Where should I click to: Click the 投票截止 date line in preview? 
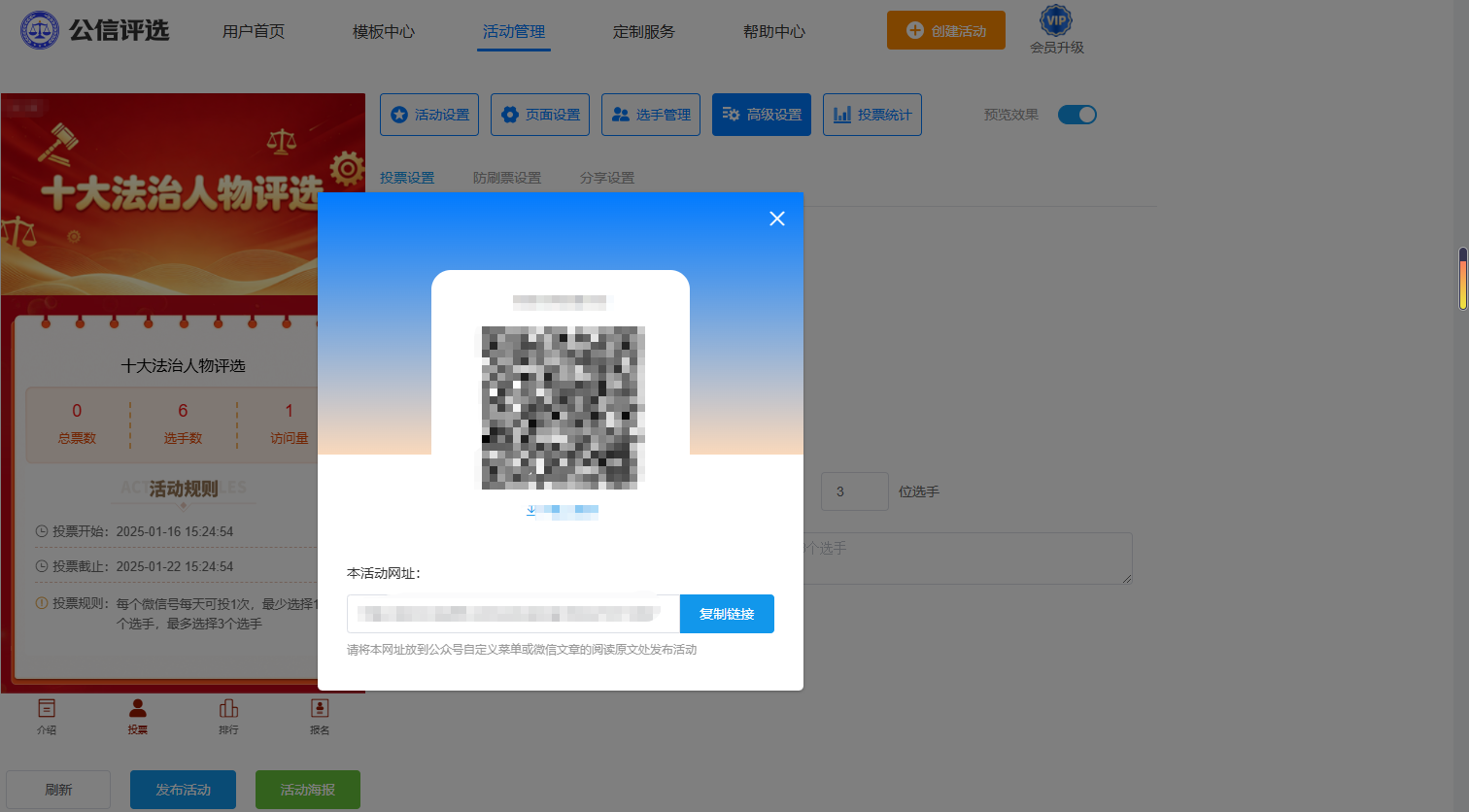(135, 566)
